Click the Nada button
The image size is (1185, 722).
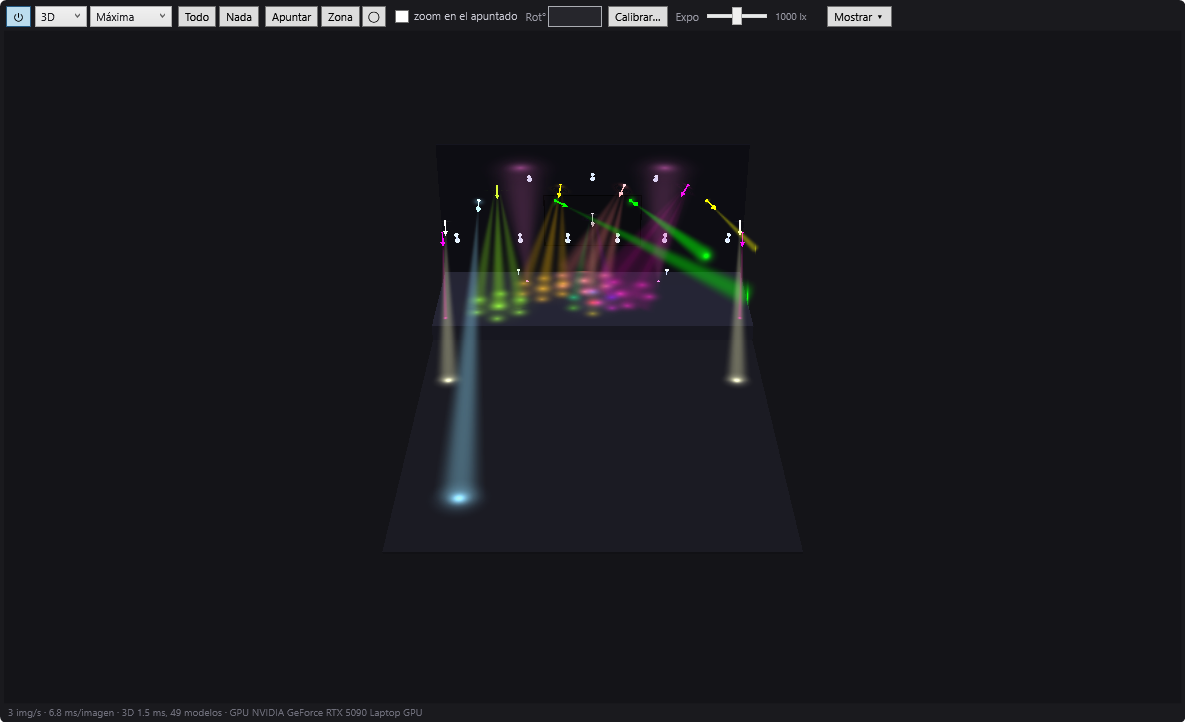click(x=239, y=17)
